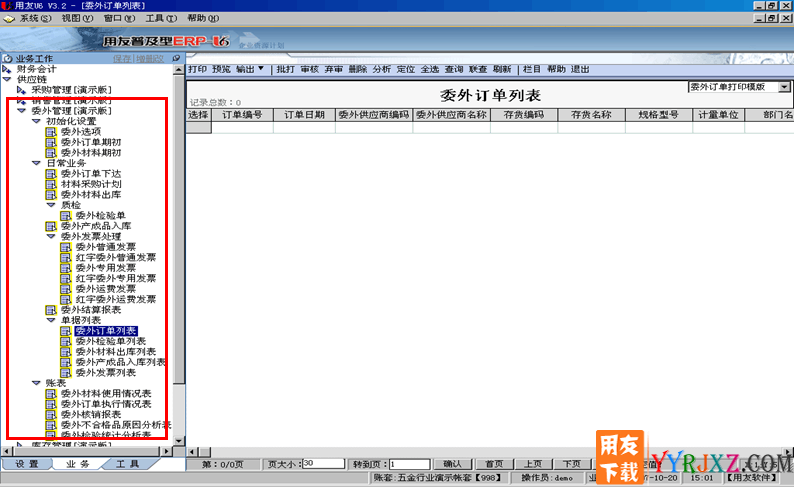Viewport: 794px width, 487px height.
Task: Click the tree panel horizontal scrollbar
Action: click(87, 451)
